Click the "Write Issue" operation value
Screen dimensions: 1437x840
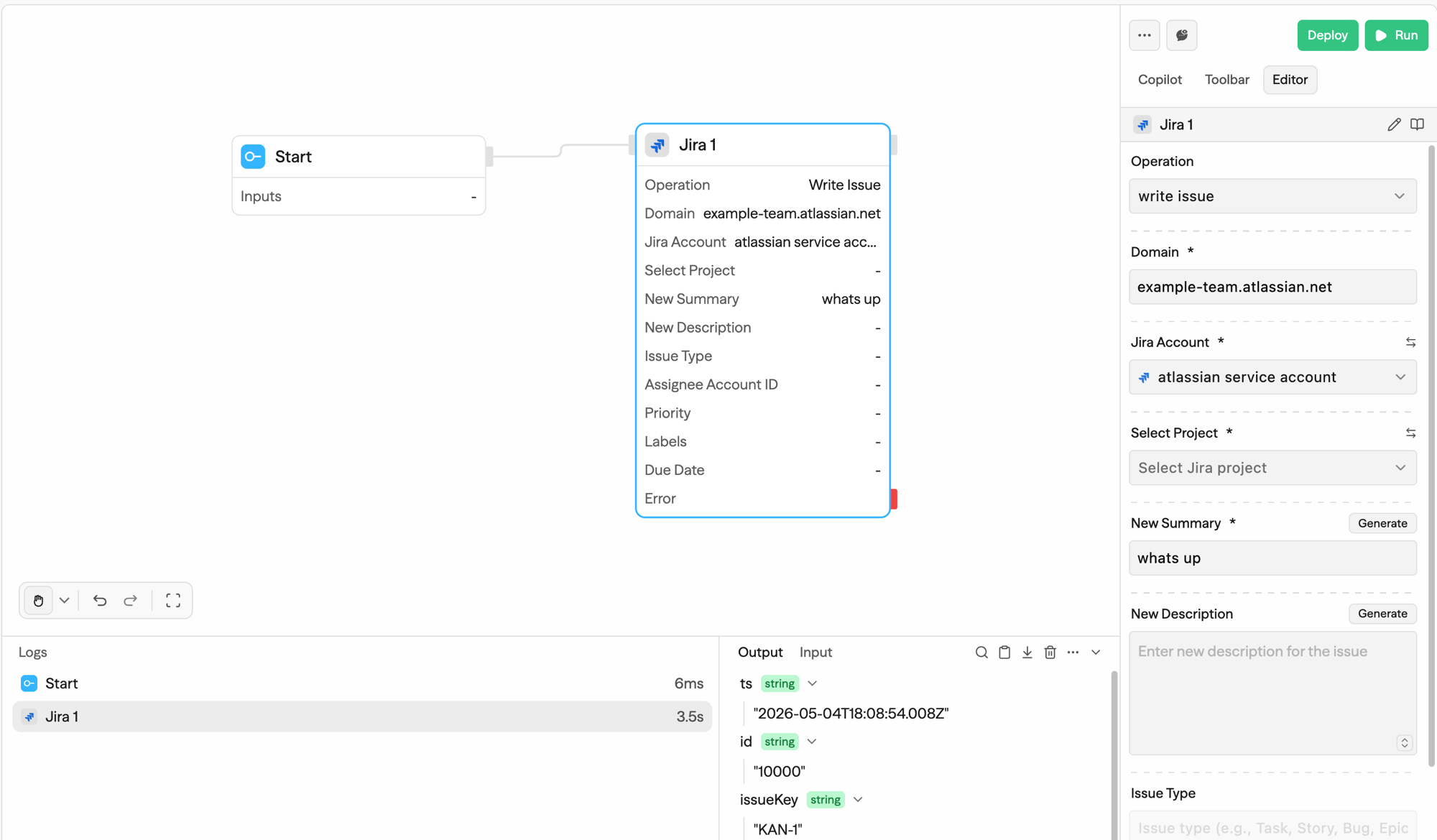click(844, 185)
